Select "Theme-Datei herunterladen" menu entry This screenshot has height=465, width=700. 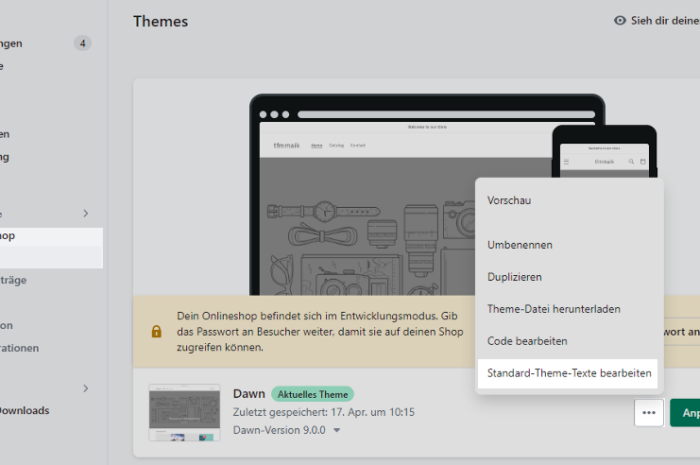click(x=554, y=309)
